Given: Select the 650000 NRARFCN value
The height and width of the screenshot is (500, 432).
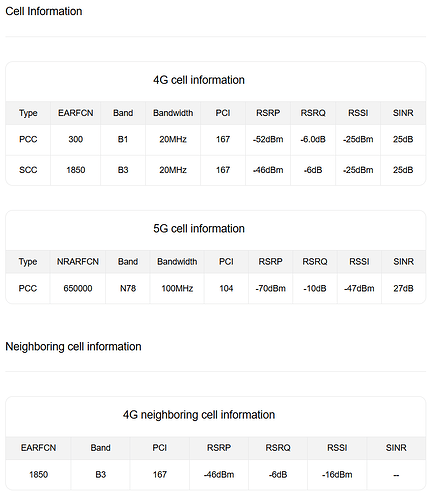Looking at the screenshot, I should [x=78, y=288].
